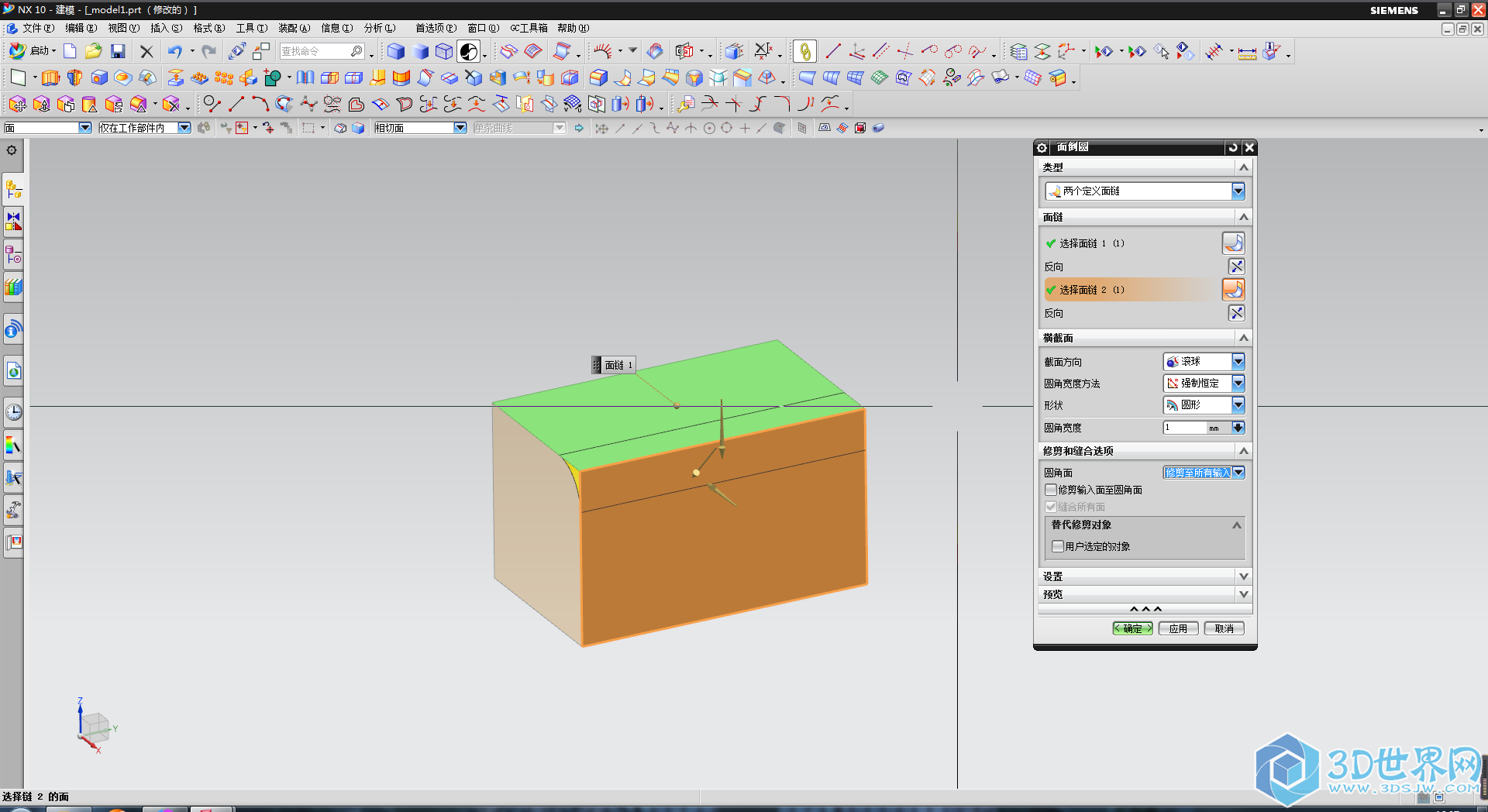Open the 圆角宽度方法 强制恒定 dropdown

click(x=1238, y=384)
